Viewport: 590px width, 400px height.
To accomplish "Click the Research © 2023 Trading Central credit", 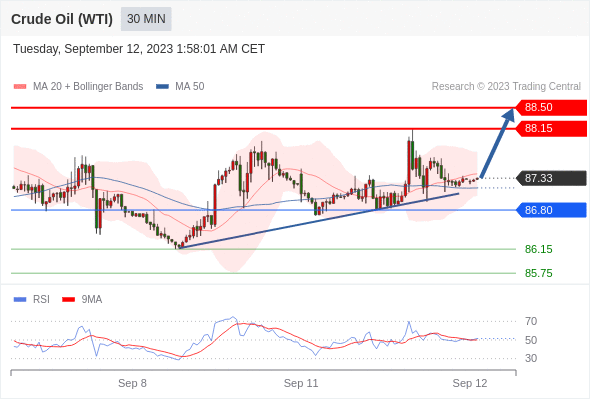I will (506, 87).
